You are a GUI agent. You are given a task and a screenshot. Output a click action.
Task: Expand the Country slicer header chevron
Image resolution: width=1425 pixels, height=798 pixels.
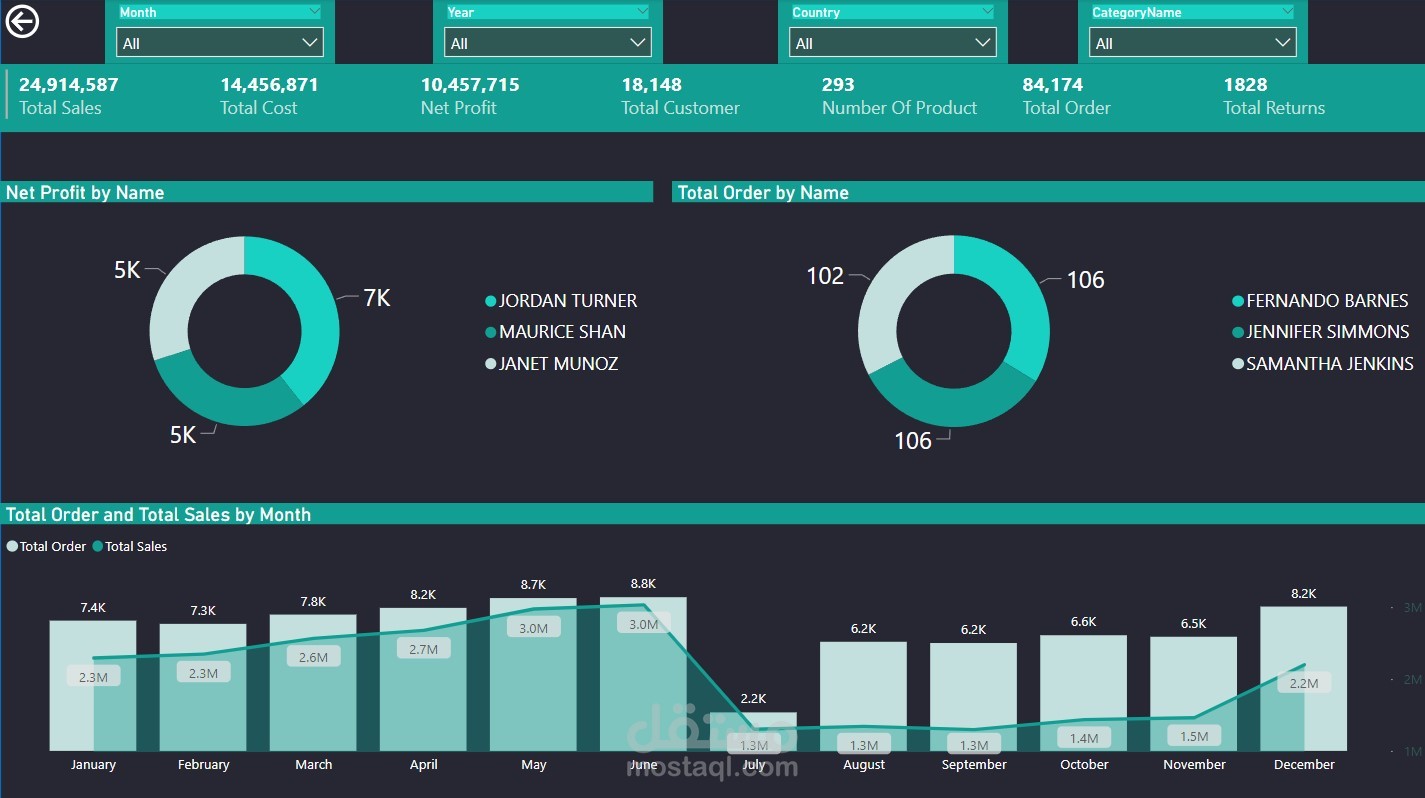tap(987, 11)
